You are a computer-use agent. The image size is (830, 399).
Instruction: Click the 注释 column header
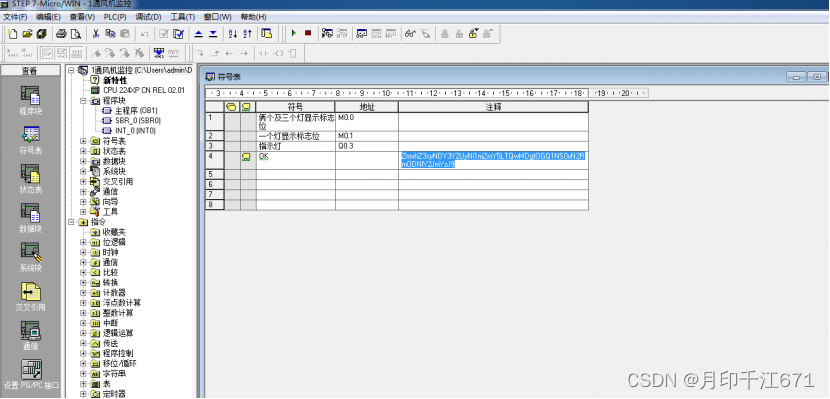click(493, 107)
